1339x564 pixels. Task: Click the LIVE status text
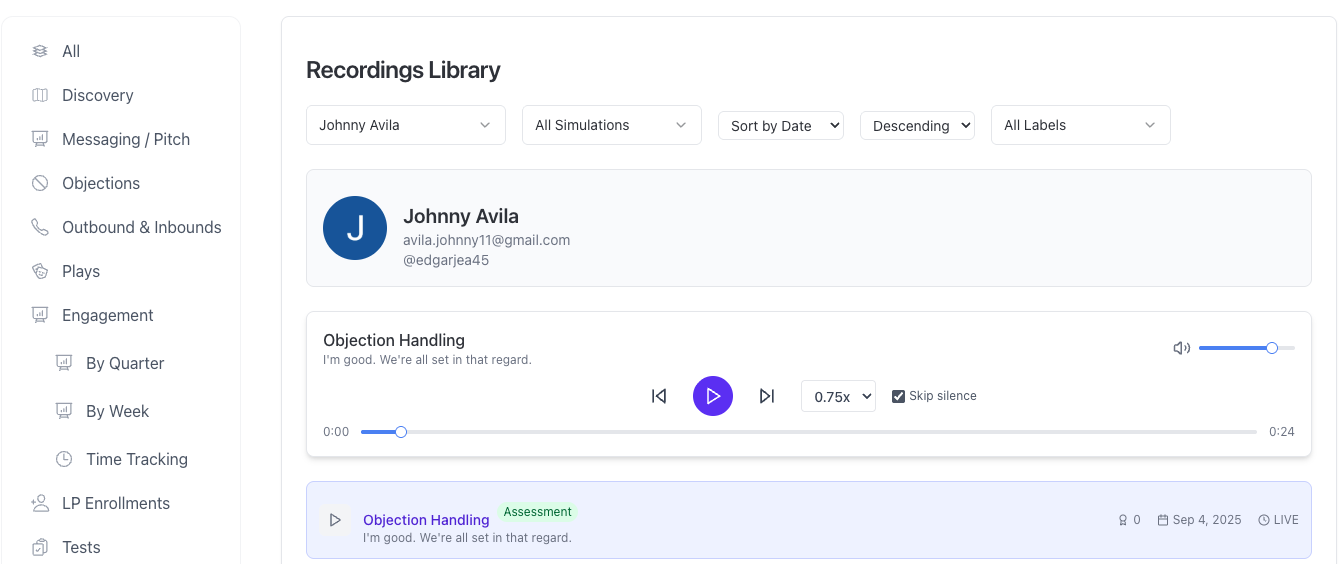1286,520
